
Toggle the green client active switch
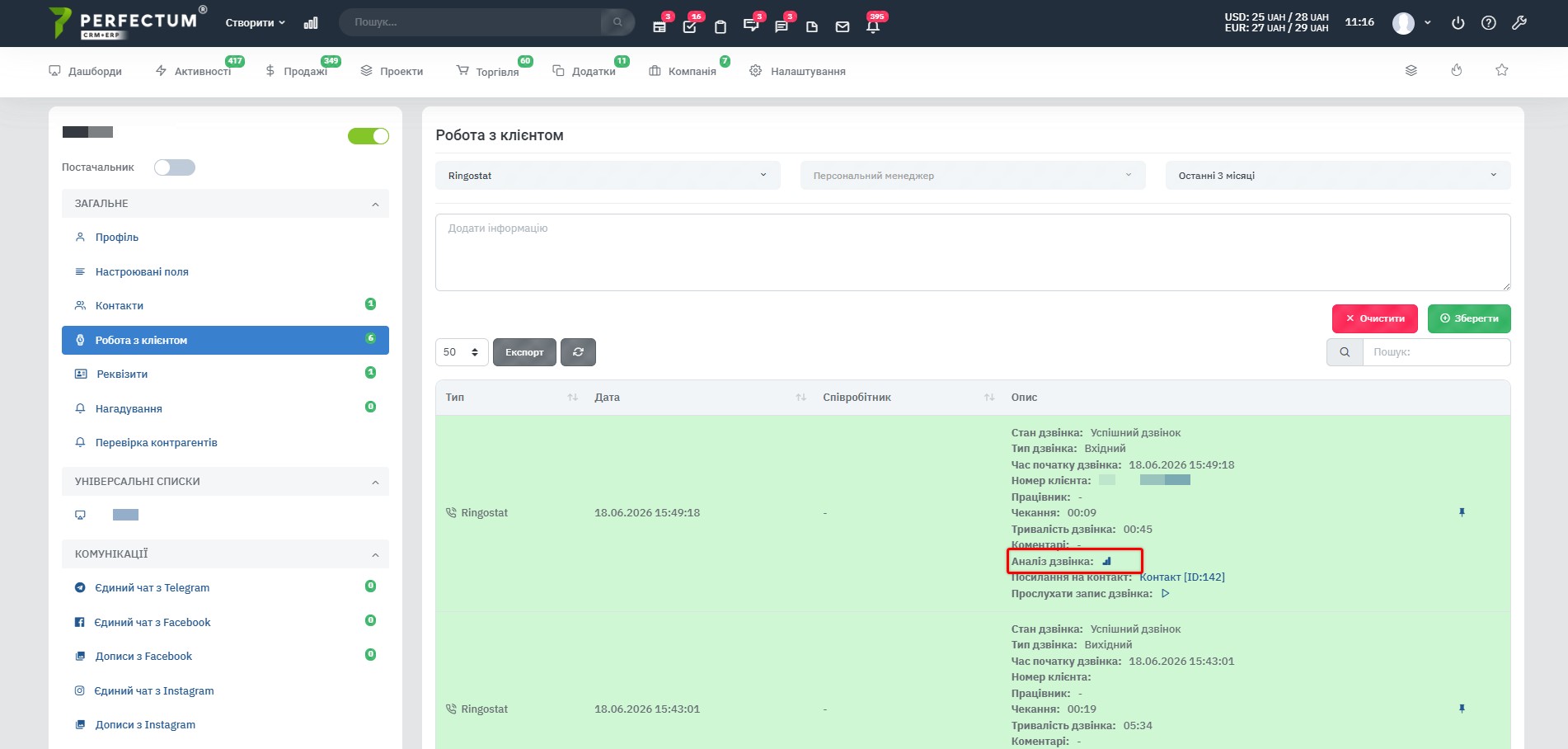coord(369,136)
